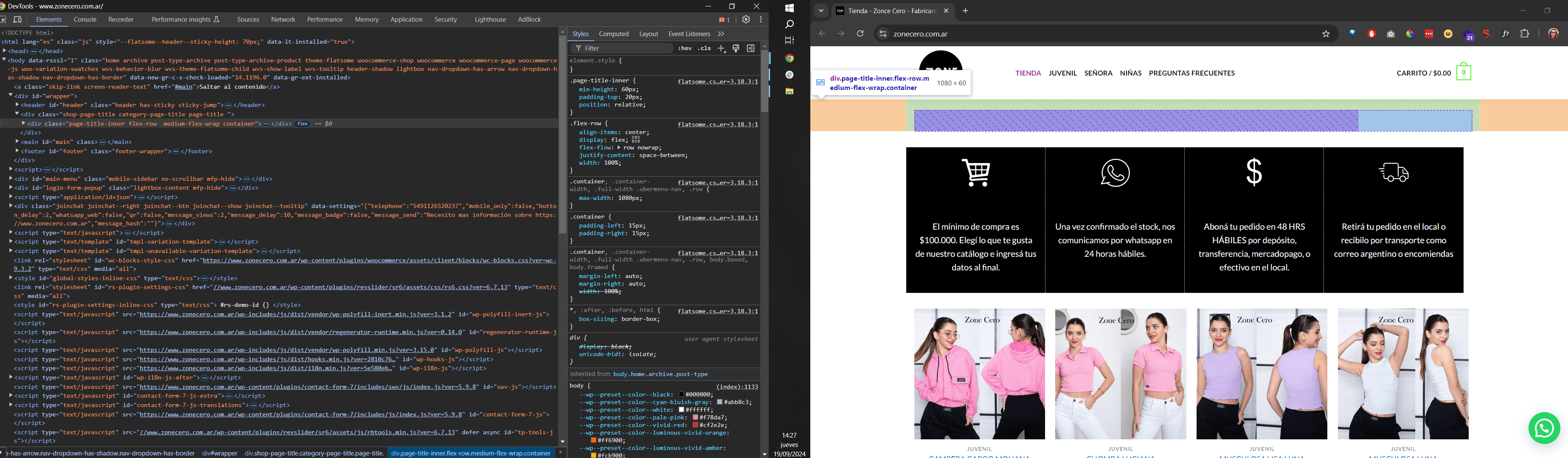Click the red issues counter badge in DevTools
The width and height of the screenshot is (1568, 458).
pyautogui.click(x=724, y=20)
